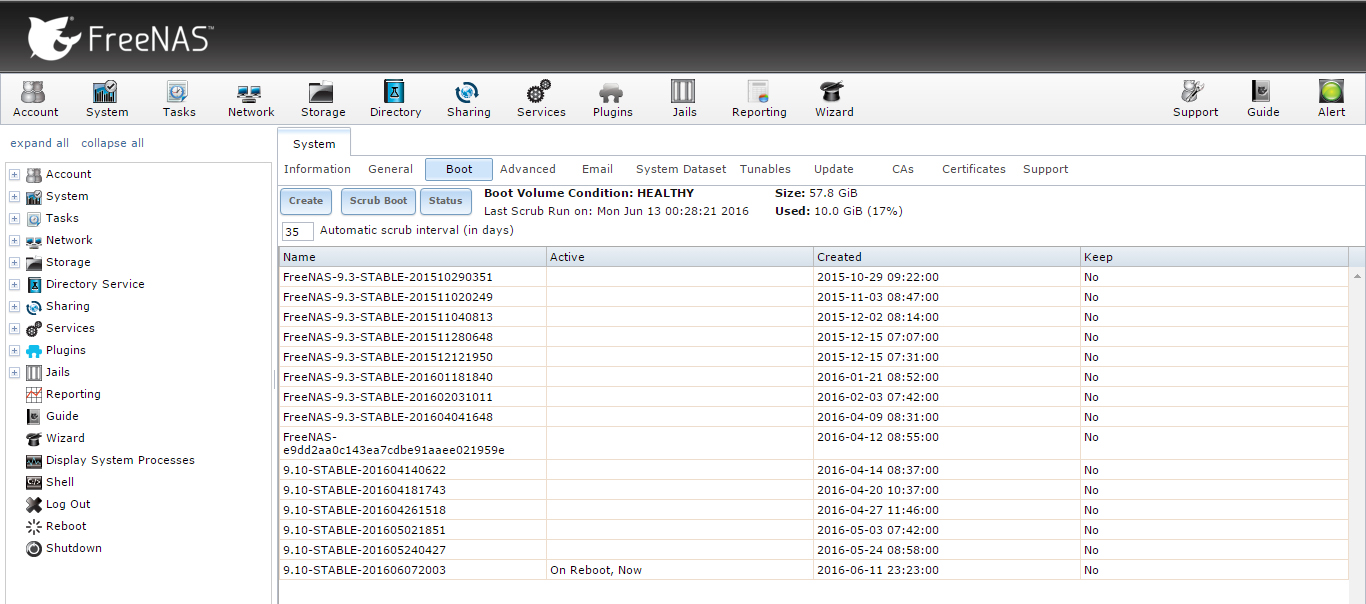Click the Create boot environment button
The image size is (1366, 604).
(x=306, y=201)
